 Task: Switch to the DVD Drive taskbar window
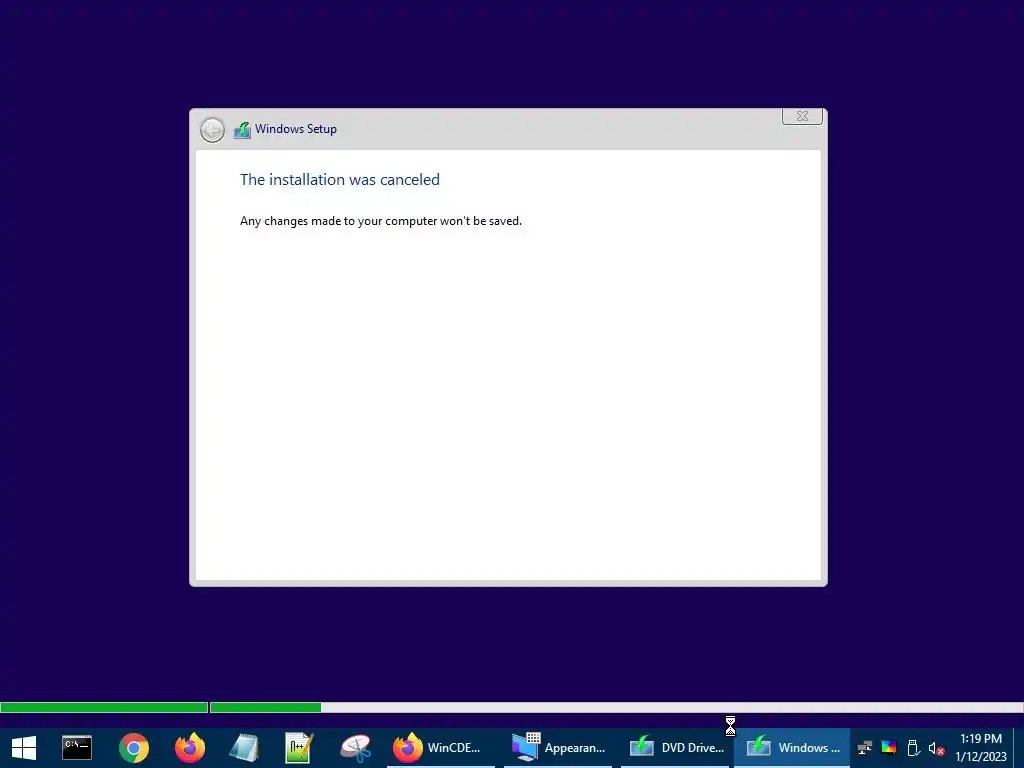coord(675,748)
